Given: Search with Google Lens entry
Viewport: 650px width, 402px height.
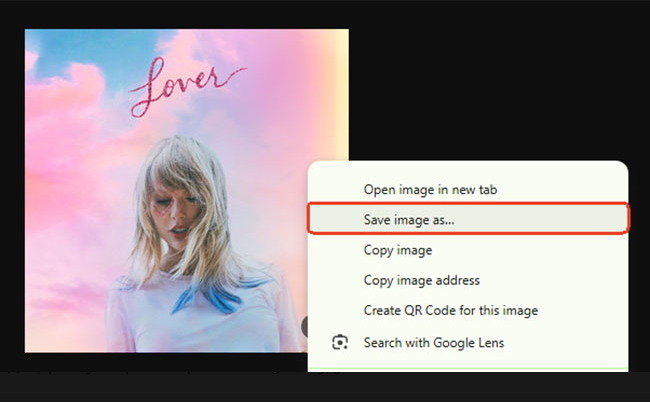Looking at the screenshot, I should (468, 343).
